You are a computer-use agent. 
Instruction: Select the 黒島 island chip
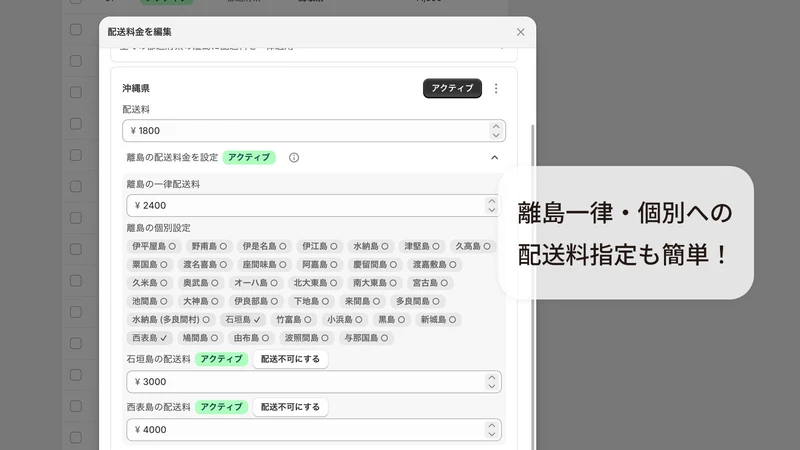391,320
